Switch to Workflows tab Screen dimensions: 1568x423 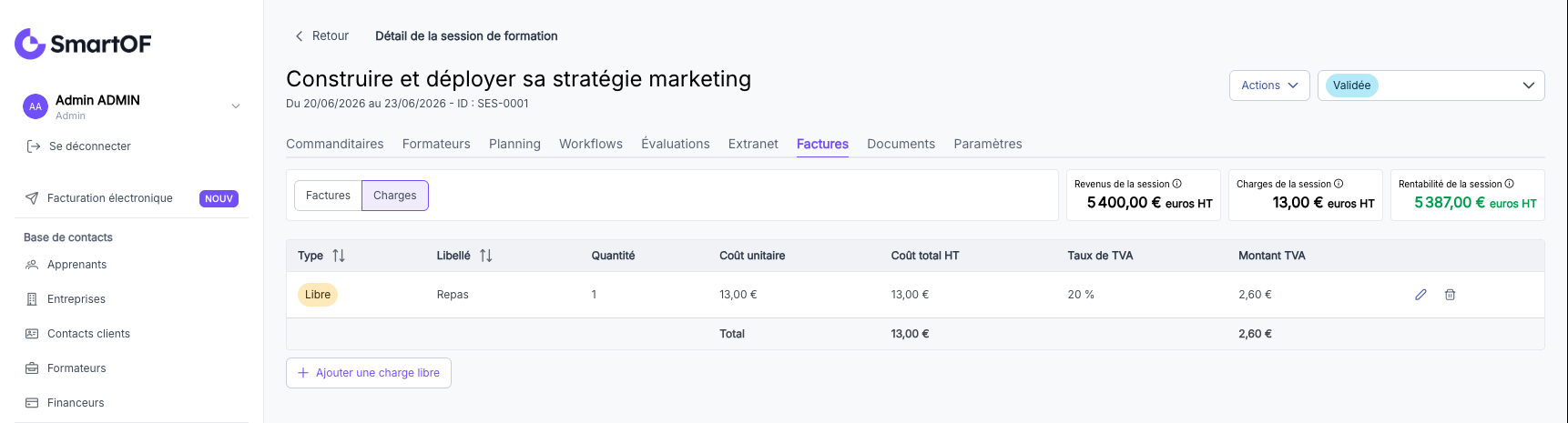tap(591, 144)
